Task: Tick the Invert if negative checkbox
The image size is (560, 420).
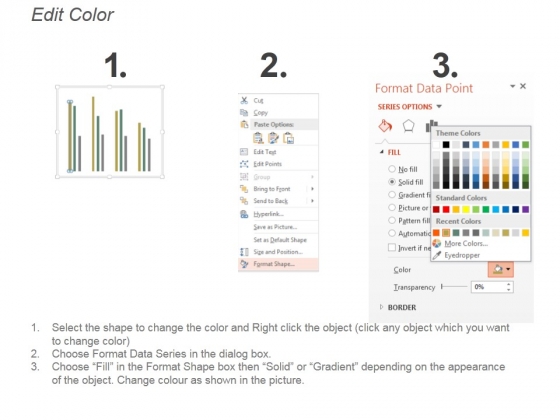Action: click(392, 248)
